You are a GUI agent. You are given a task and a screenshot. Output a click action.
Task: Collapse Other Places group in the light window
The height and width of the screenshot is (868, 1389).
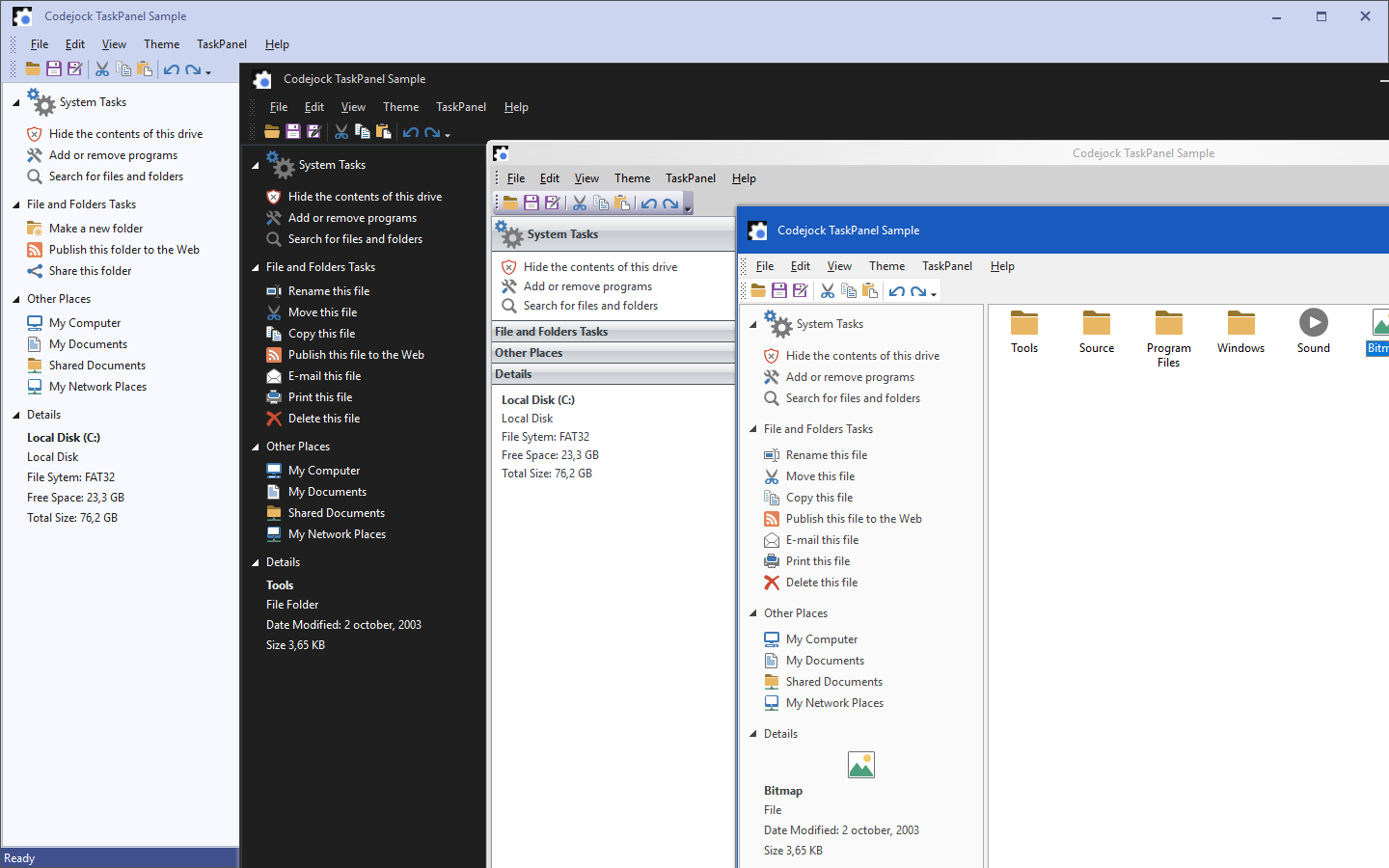pyautogui.click(x=16, y=299)
